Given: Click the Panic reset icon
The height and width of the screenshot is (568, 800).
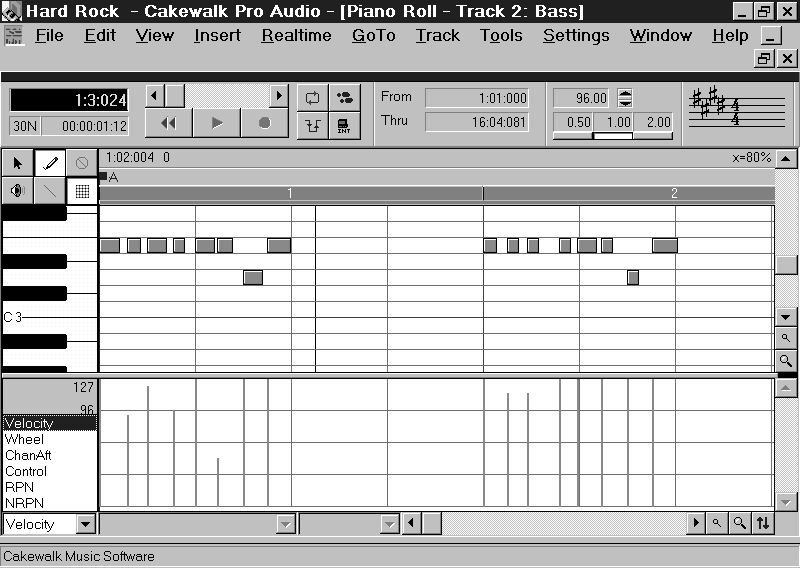Looking at the screenshot, I should click(x=344, y=97).
